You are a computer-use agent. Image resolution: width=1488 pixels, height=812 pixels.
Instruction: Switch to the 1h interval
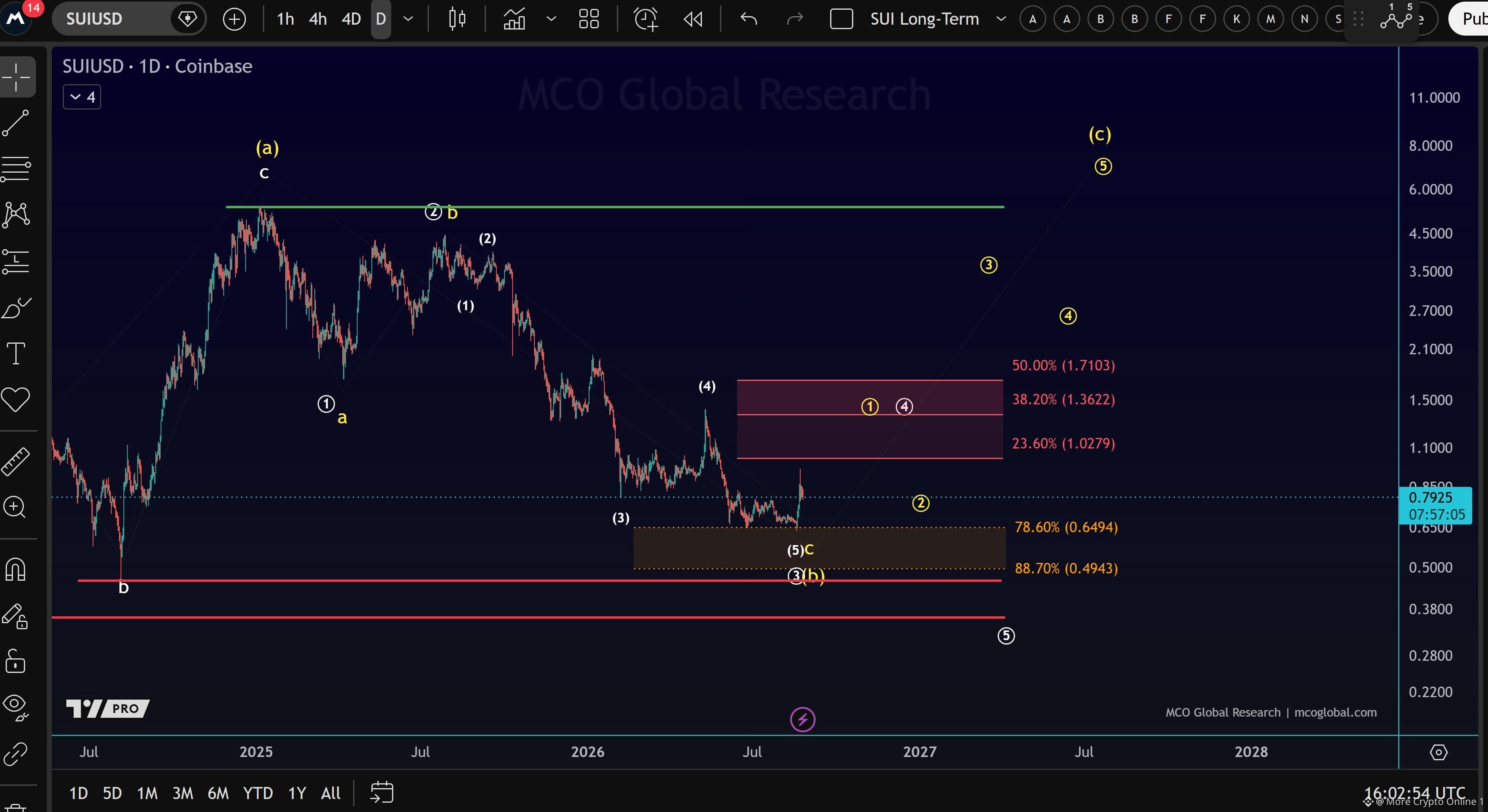pyautogui.click(x=285, y=19)
